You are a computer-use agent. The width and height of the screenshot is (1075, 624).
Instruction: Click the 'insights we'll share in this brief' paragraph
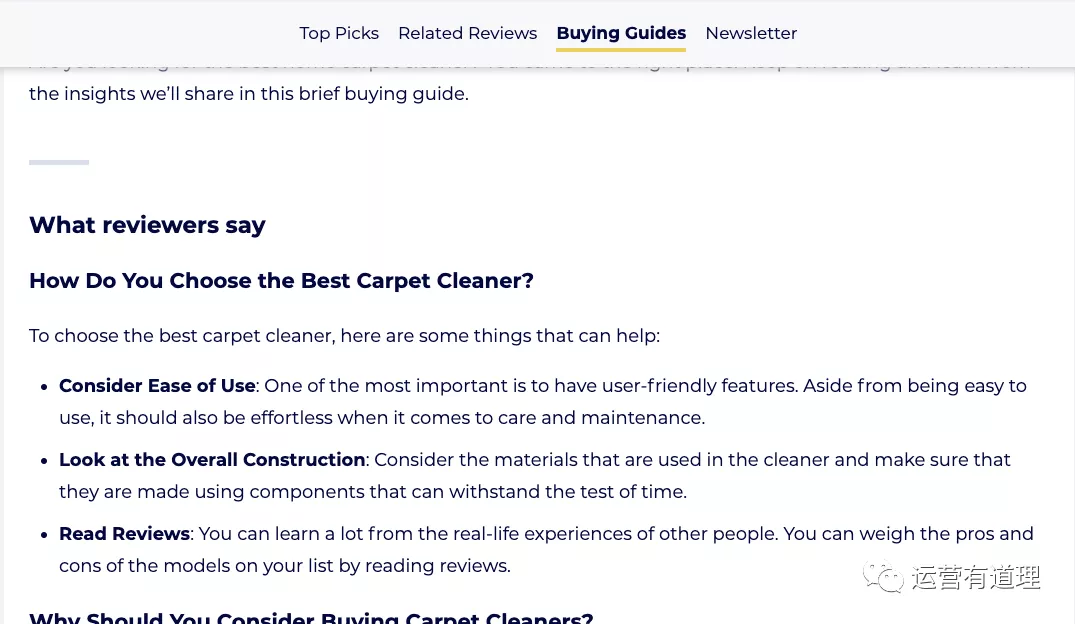pos(249,93)
